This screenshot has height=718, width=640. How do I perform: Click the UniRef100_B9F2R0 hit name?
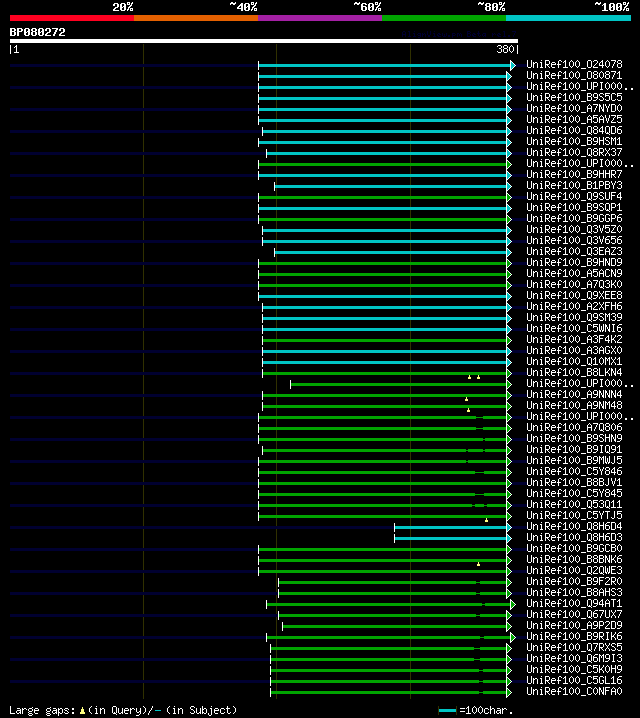coord(574,581)
